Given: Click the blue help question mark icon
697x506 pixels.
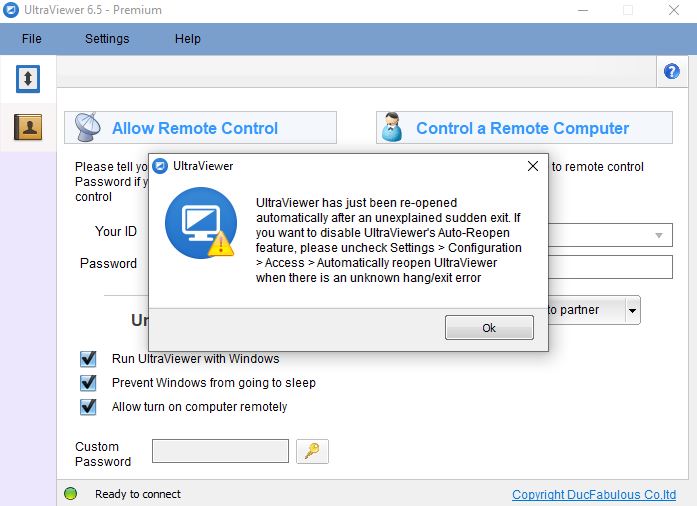Looking at the screenshot, I should (x=672, y=72).
